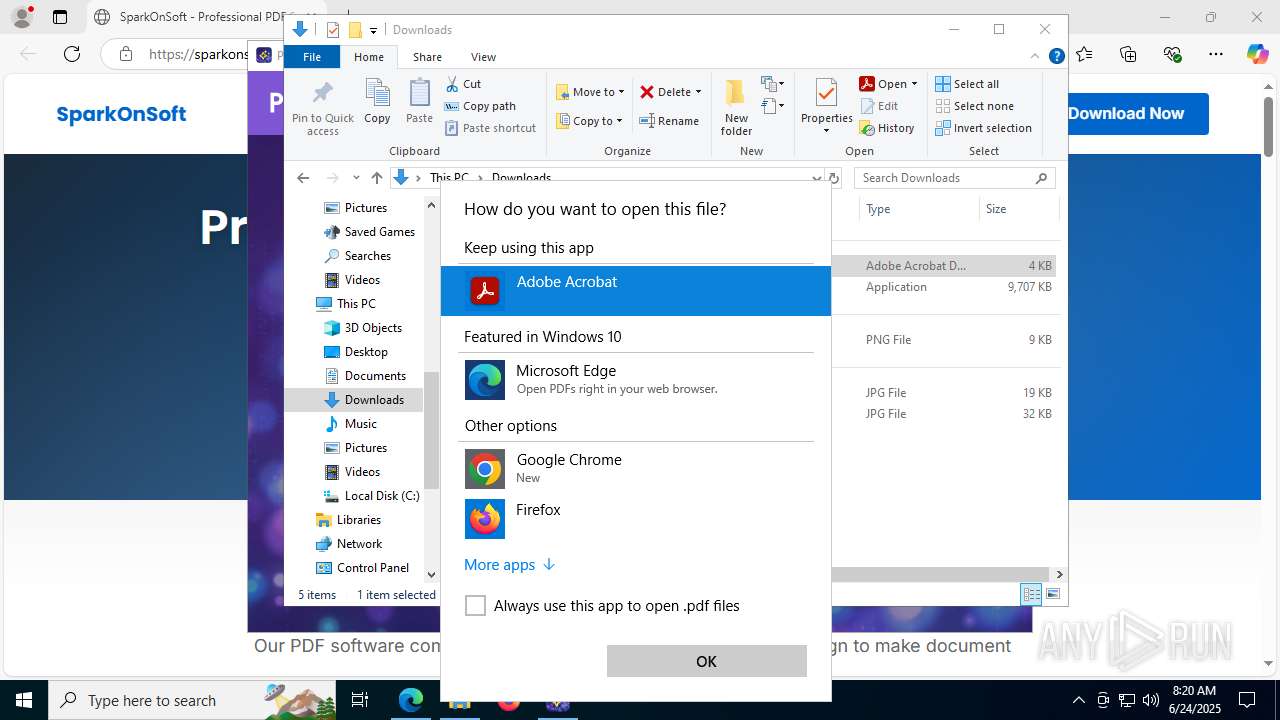Screen dimensions: 1280x720
Task: Switch to the Home ribbon tab
Action: tap(369, 57)
